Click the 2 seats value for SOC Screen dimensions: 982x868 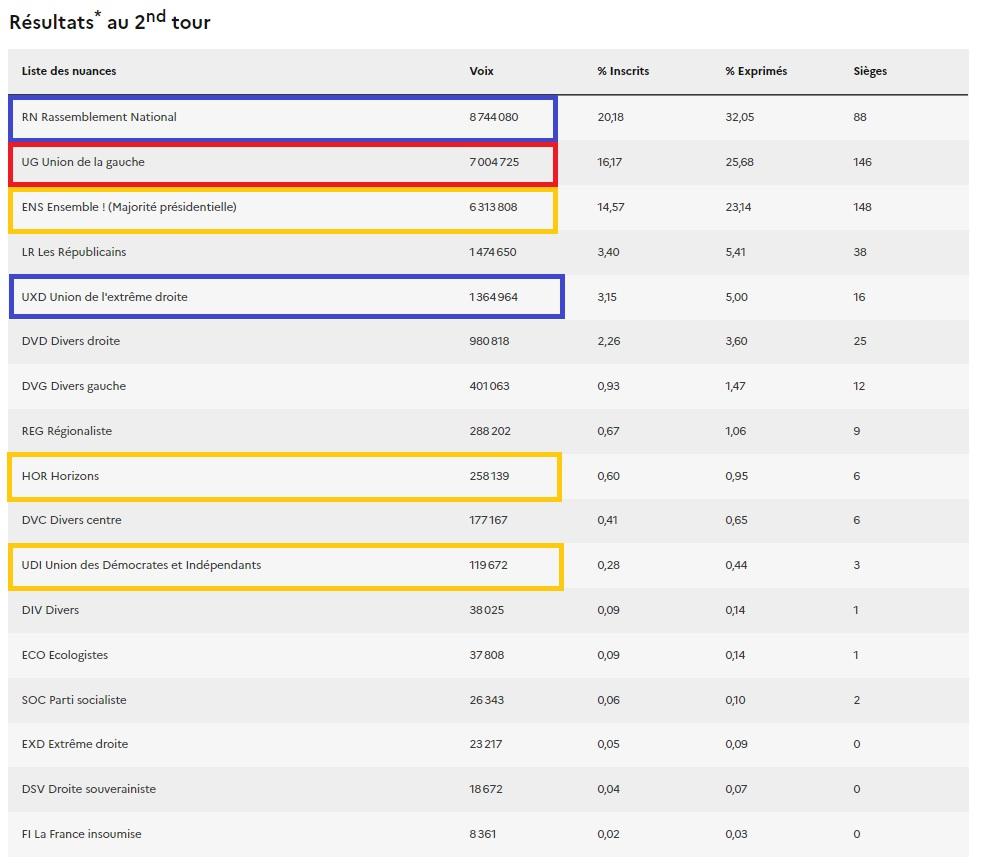click(x=857, y=700)
